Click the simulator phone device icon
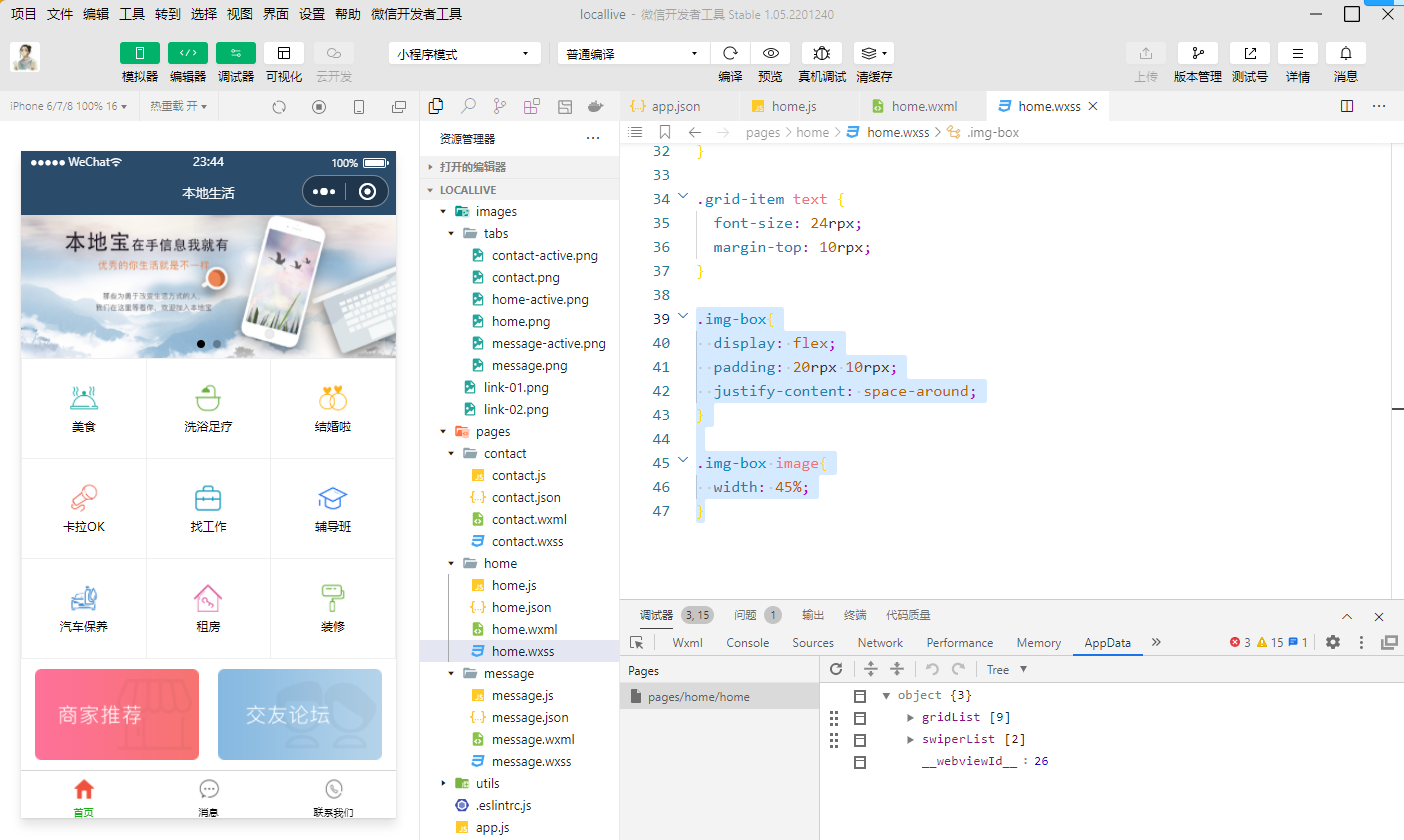The width and height of the screenshot is (1404, 840). 359,106
